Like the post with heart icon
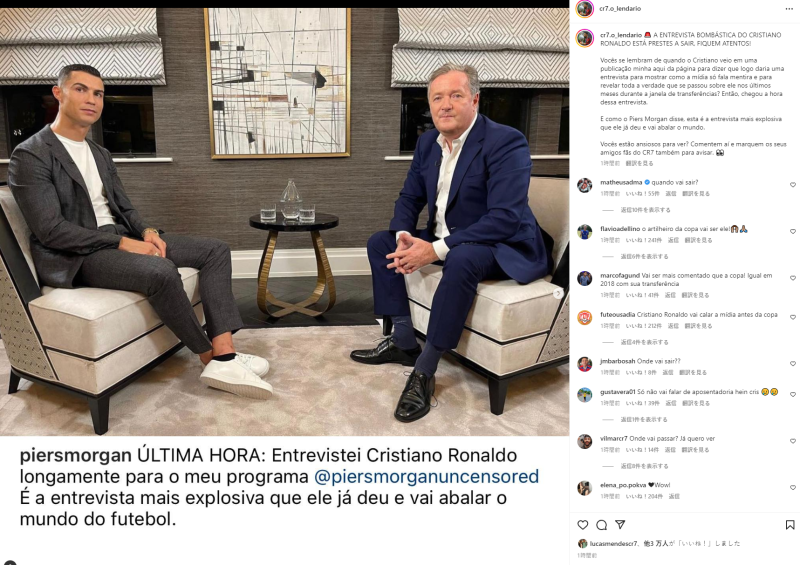This screenshot has height=565, width=800. (583, 525)
